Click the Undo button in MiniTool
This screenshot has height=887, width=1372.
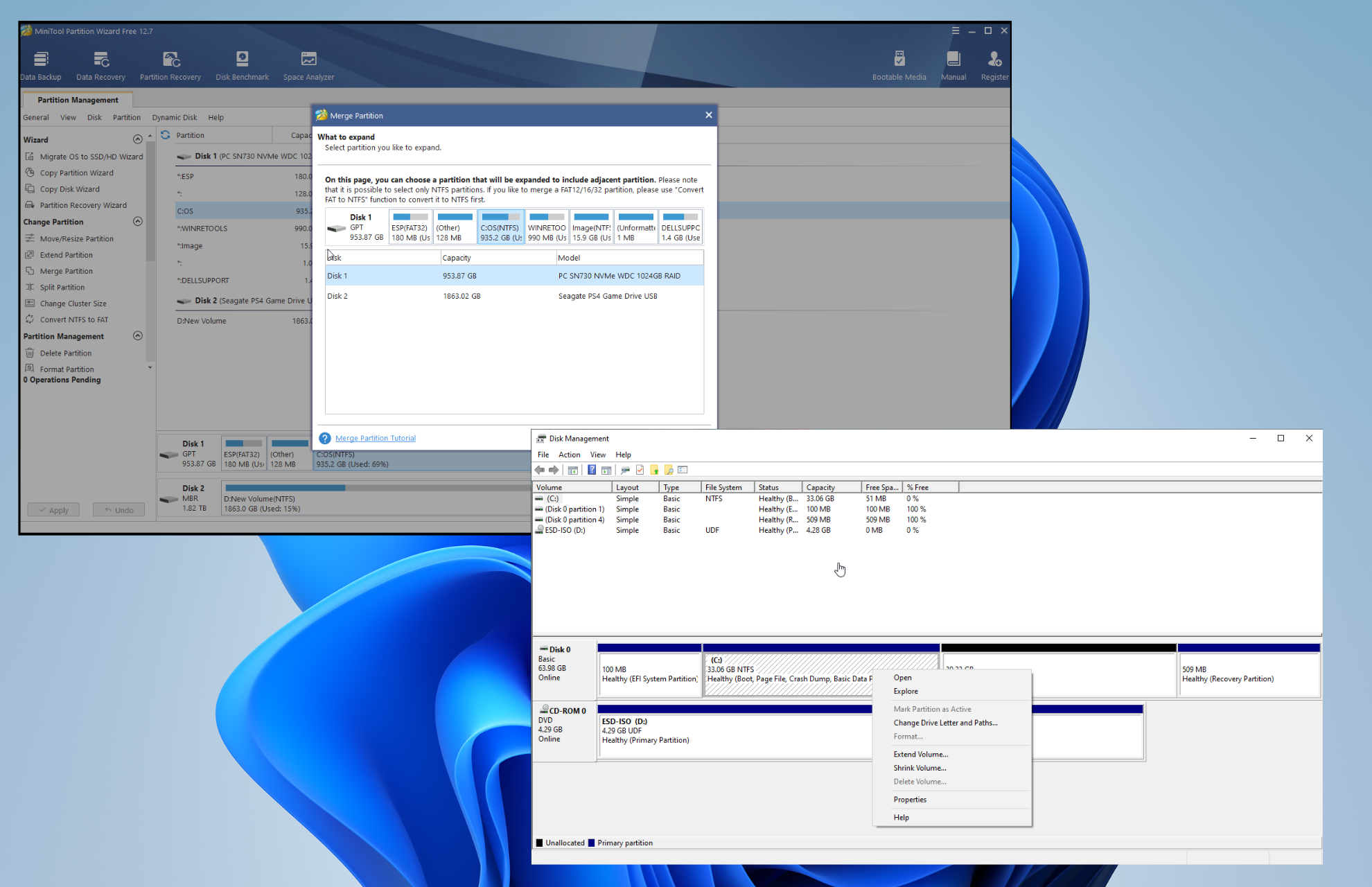(x=118, y=510)
